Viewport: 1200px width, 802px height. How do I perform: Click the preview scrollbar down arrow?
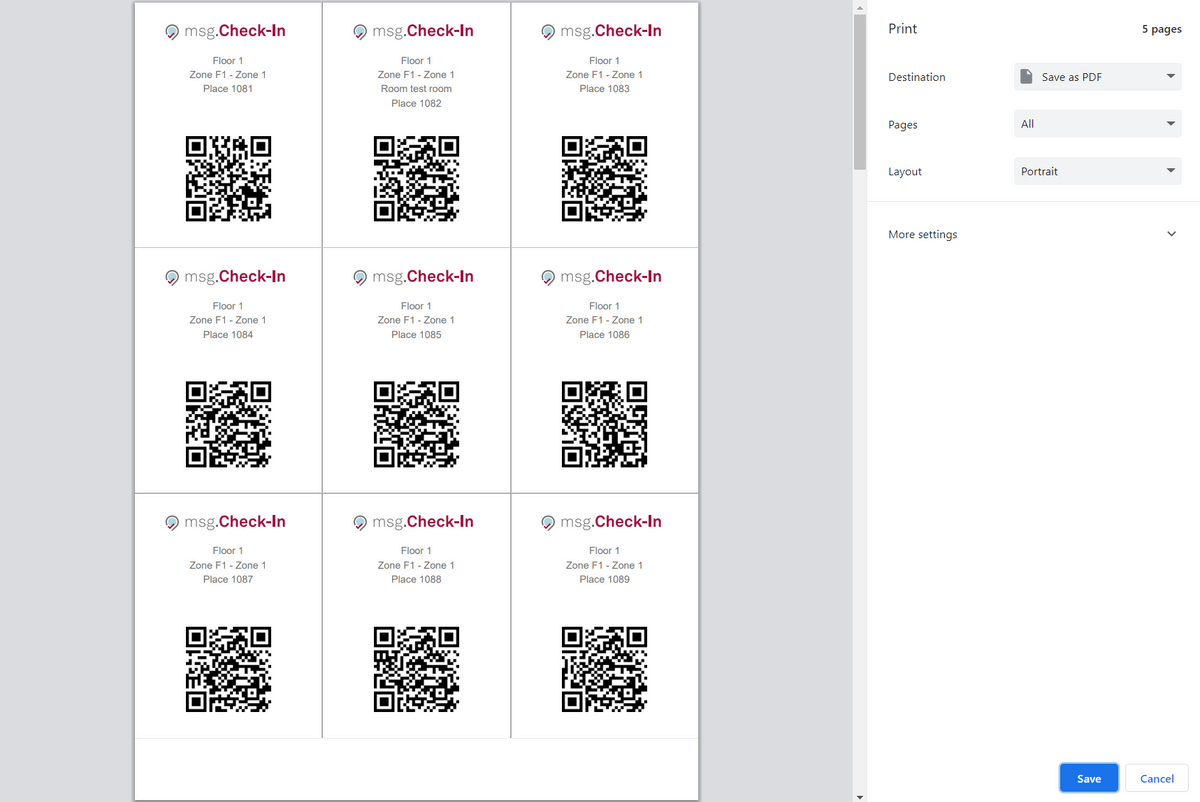[x=859, y=796]
